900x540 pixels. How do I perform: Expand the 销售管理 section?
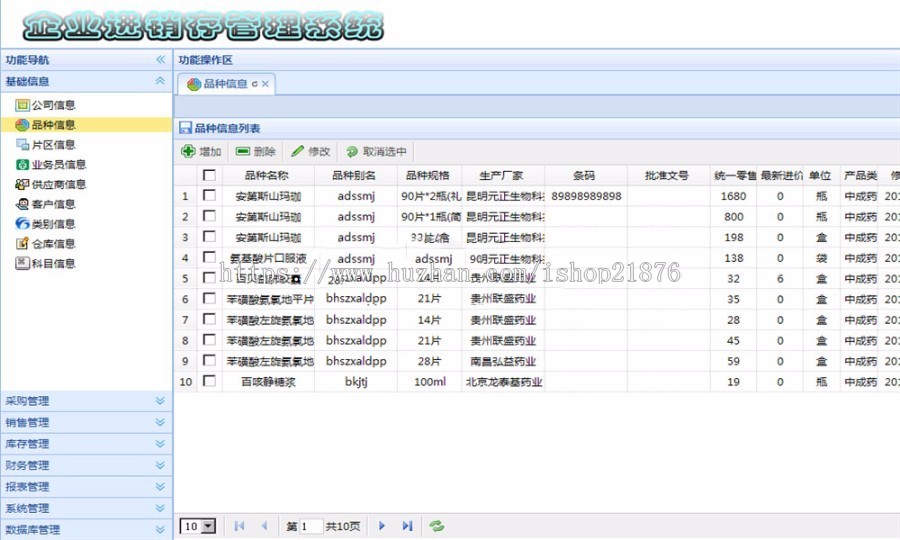[x=160, y=422]
